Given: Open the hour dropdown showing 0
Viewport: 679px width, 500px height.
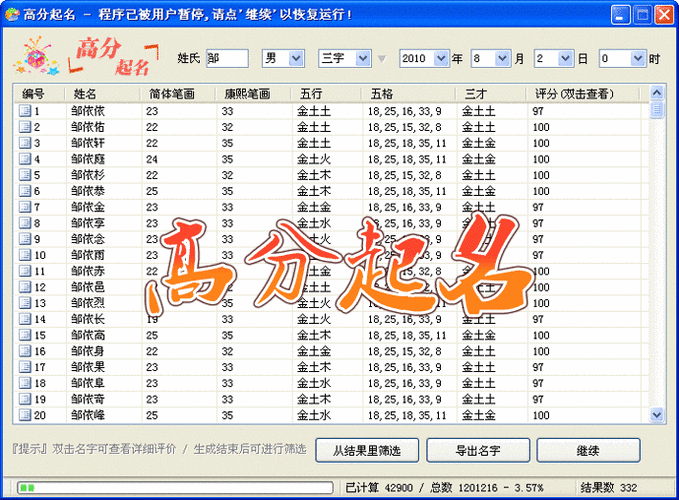Looking at the screenshot, I should click(x=637, y=59).
